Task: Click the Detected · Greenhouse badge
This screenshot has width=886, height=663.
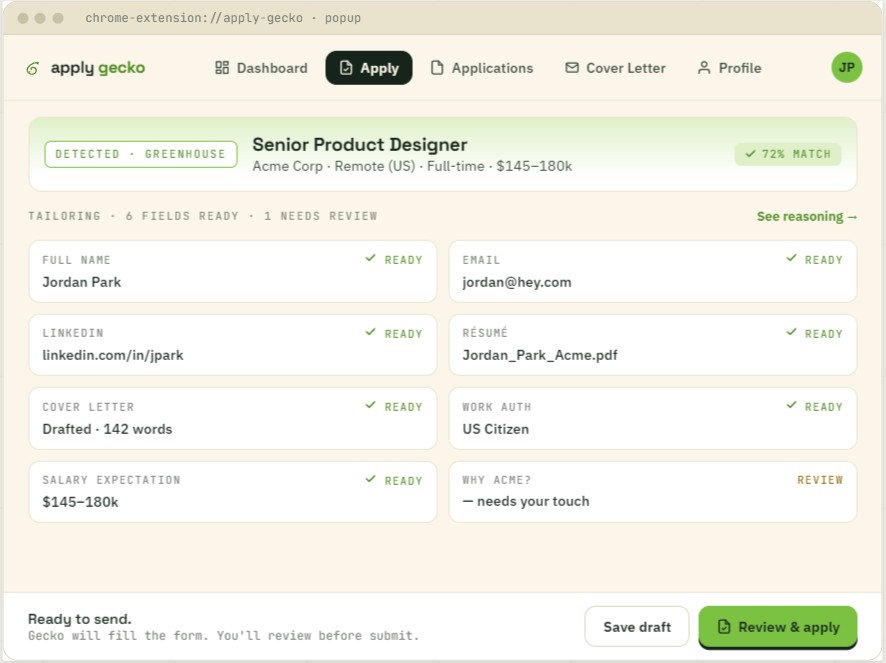Action: (x=141, y=154)
